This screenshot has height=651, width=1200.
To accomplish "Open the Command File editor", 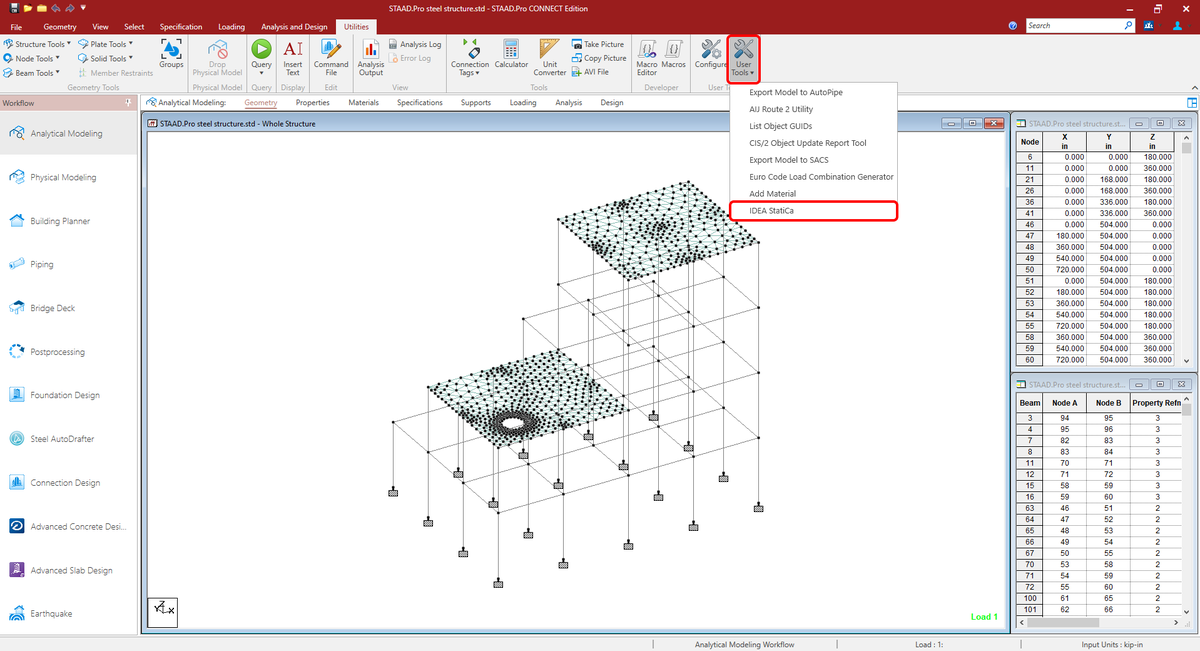I will point(330,55).
